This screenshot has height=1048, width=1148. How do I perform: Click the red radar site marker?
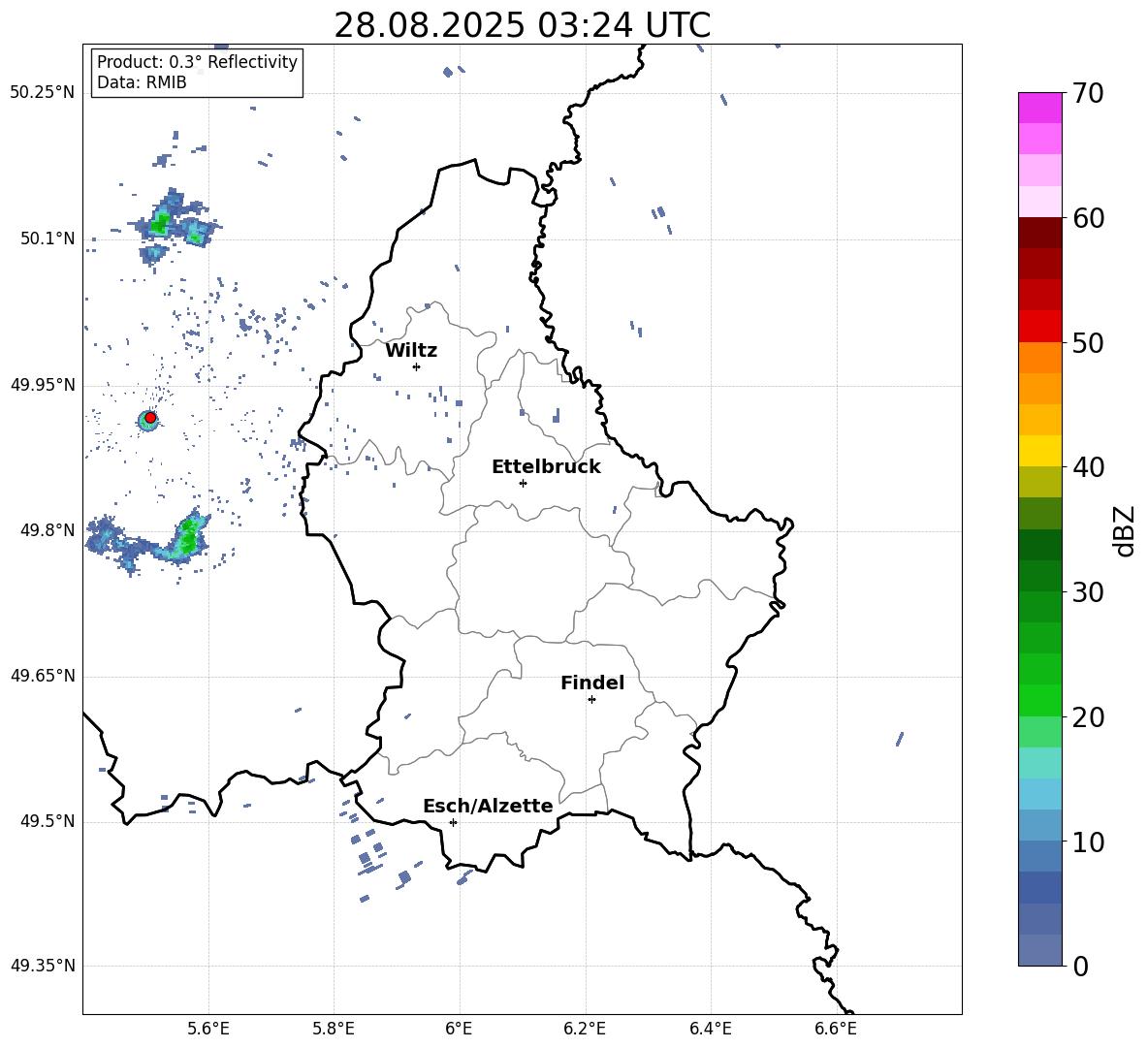[150, 418]
